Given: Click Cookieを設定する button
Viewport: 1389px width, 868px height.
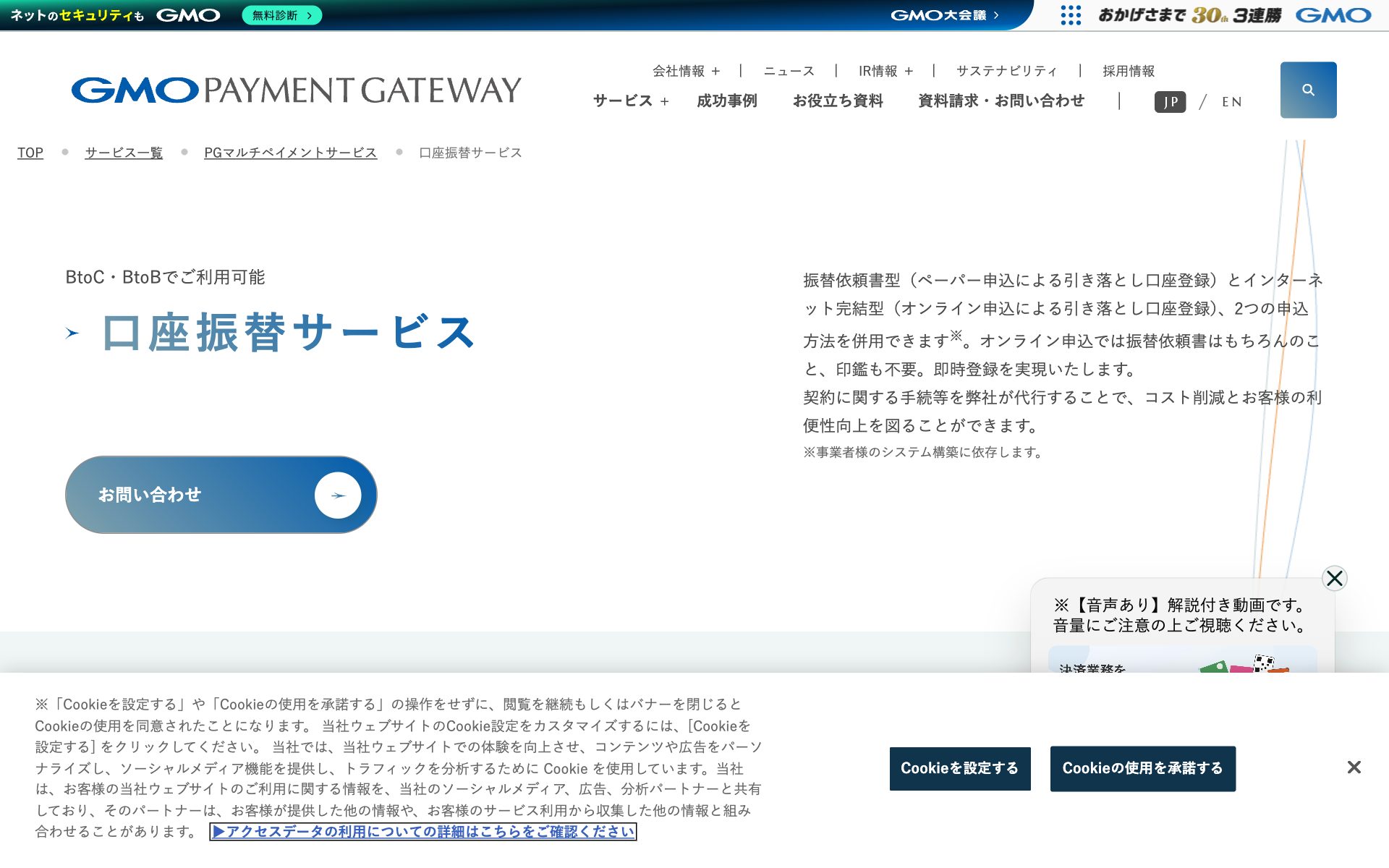Looking at the screenshot, I should pos(959,768).
